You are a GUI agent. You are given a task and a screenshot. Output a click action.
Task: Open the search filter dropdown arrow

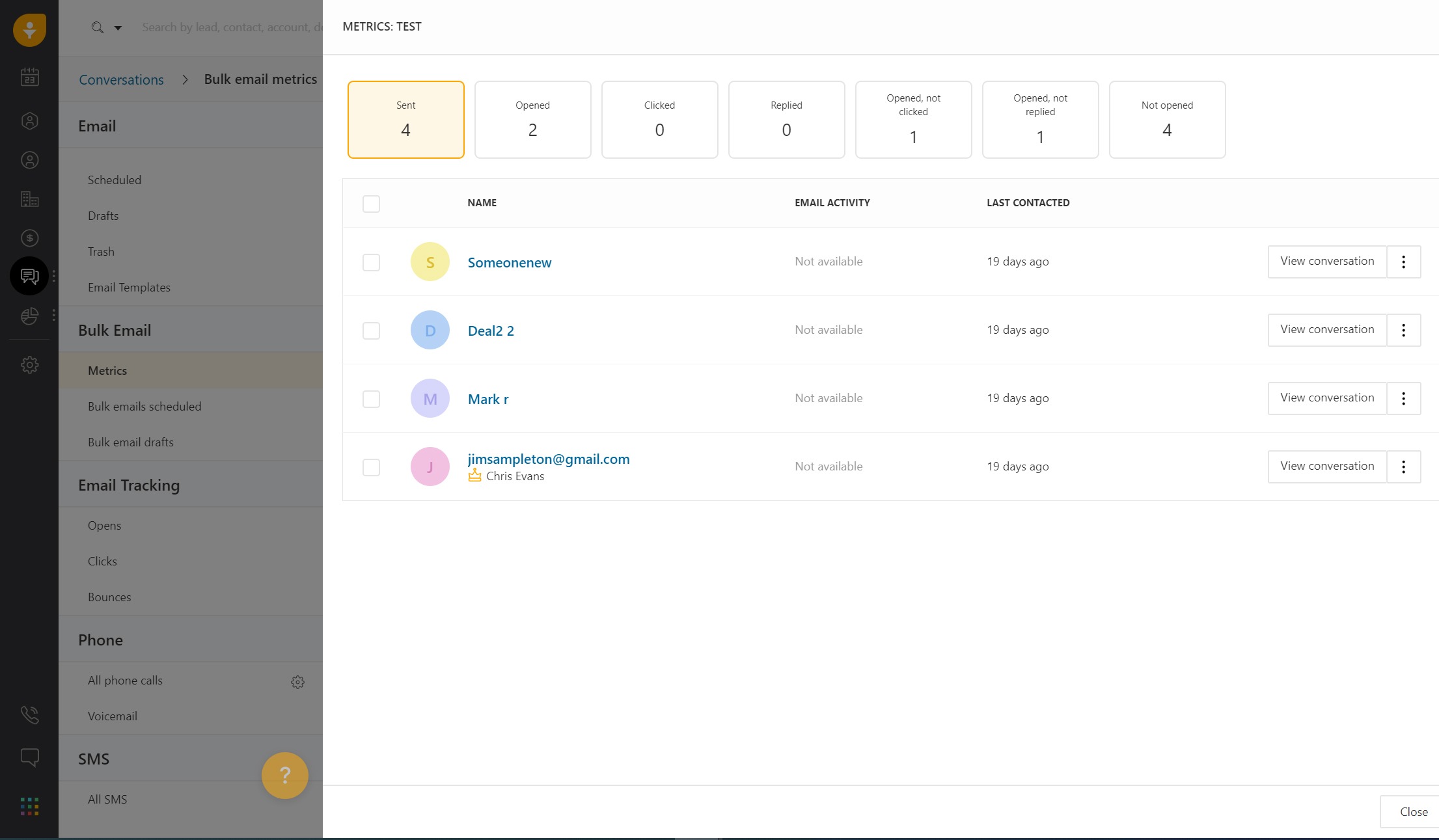[x=118, y=28]
